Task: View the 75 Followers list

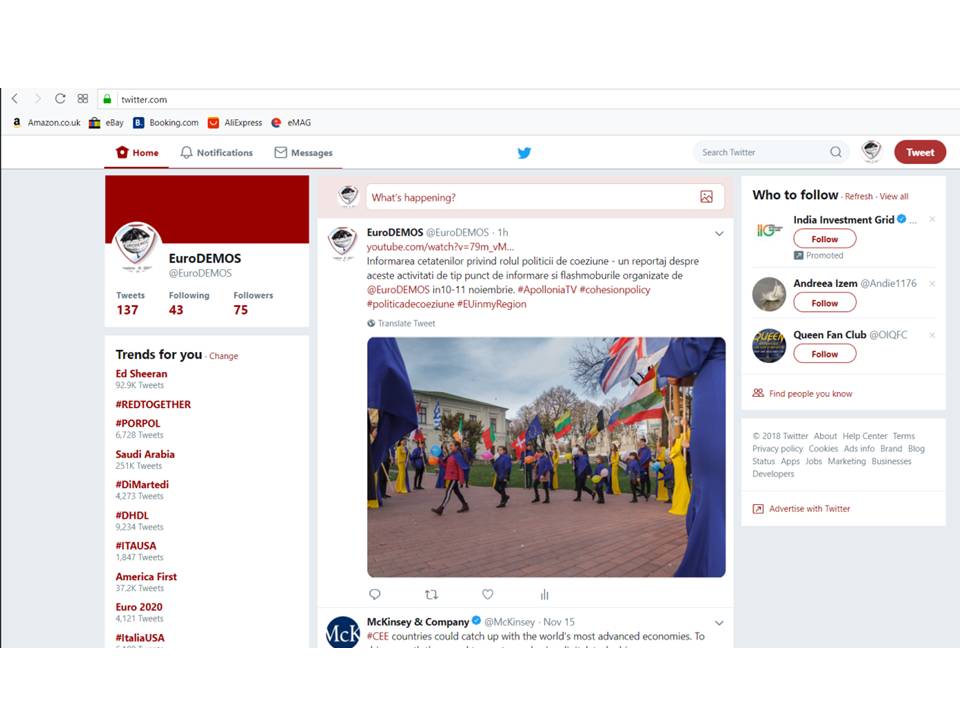Action: (x=253, y=303)
